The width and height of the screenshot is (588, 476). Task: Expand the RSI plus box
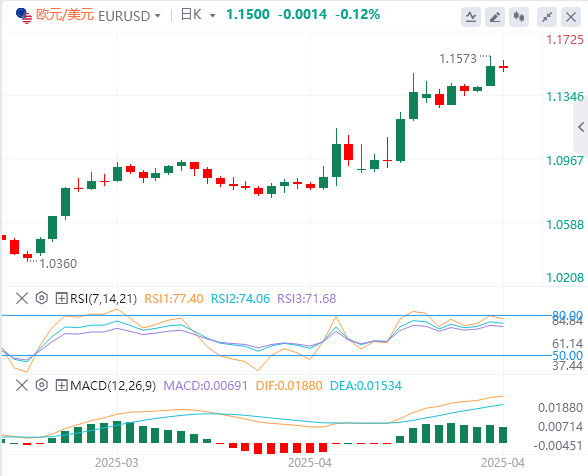coord(61,299)
